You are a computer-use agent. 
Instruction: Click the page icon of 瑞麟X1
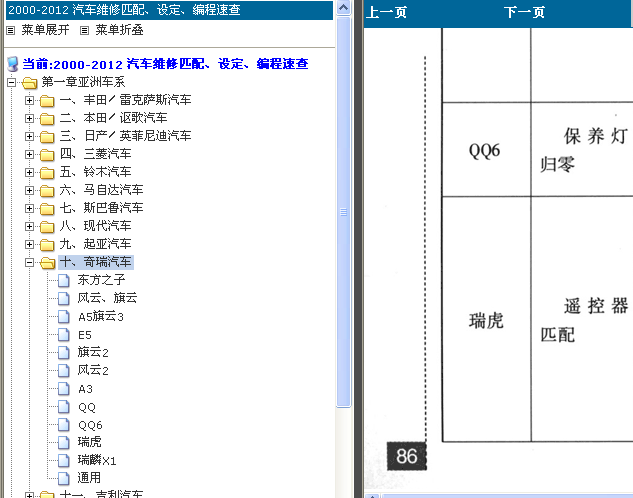point(64,460)
